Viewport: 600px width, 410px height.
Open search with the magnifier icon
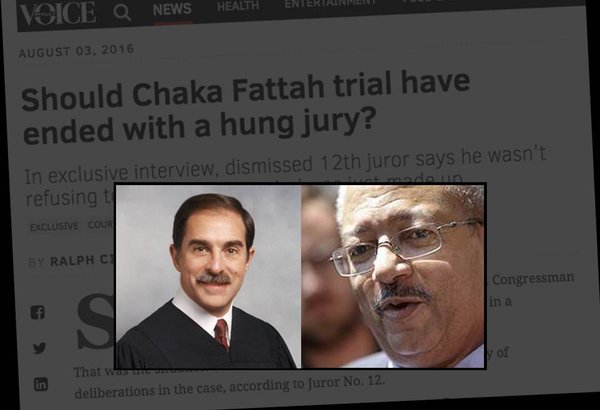click(x=122, y=13)
